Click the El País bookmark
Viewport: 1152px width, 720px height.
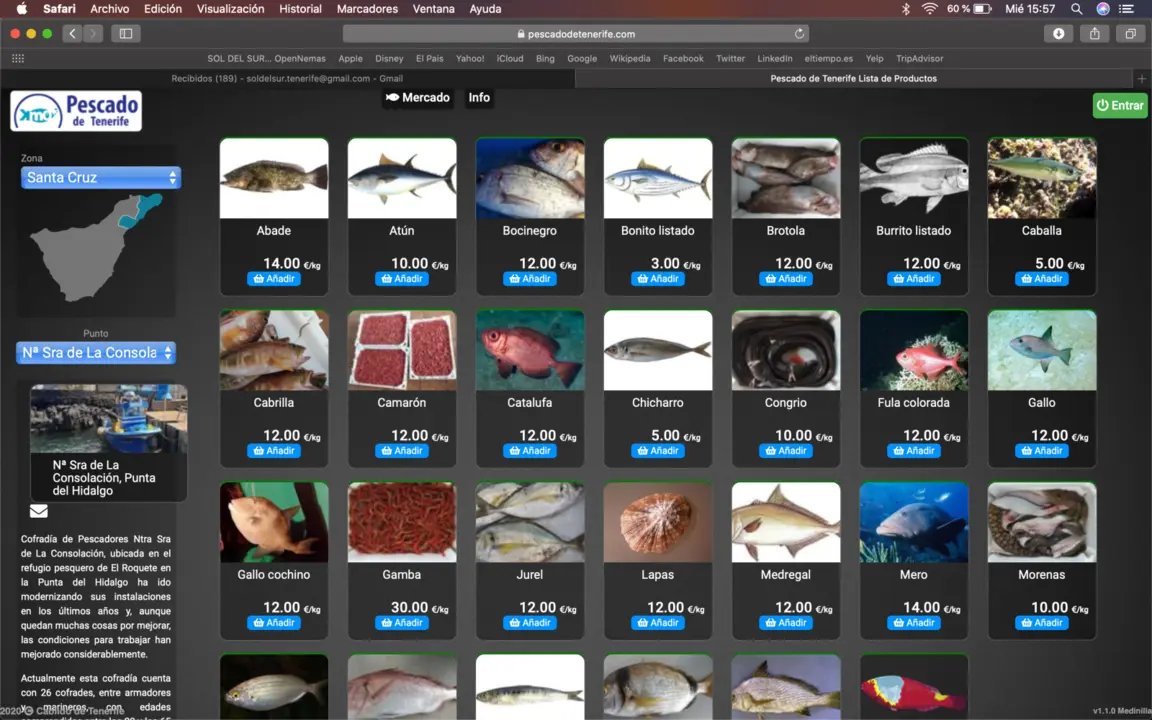(430, 59)
